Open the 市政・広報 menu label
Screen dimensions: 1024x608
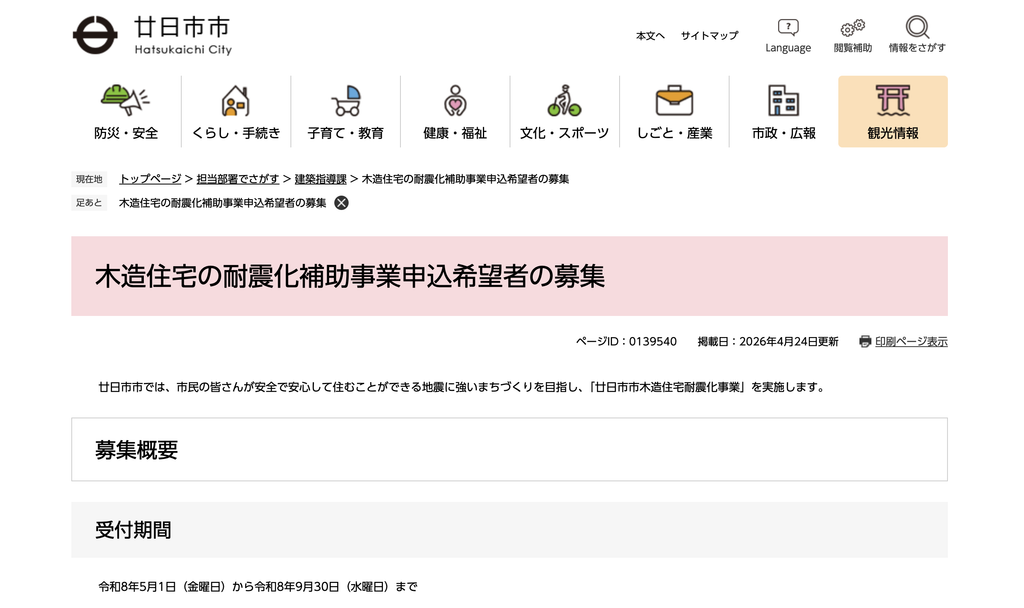pyautogui.click(x=784, y=133)
